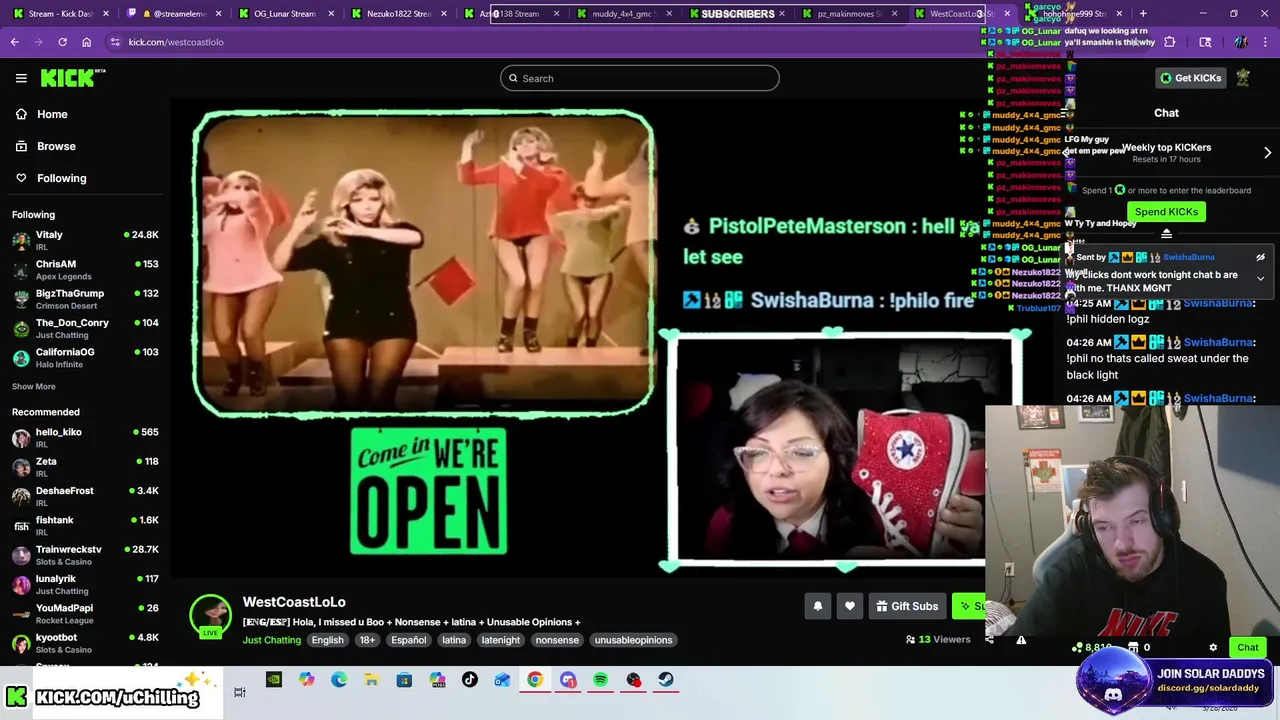This screenshot has height=720, width=1280.
Task: Open TikTok from the taskbar
Action: [469, 680]
